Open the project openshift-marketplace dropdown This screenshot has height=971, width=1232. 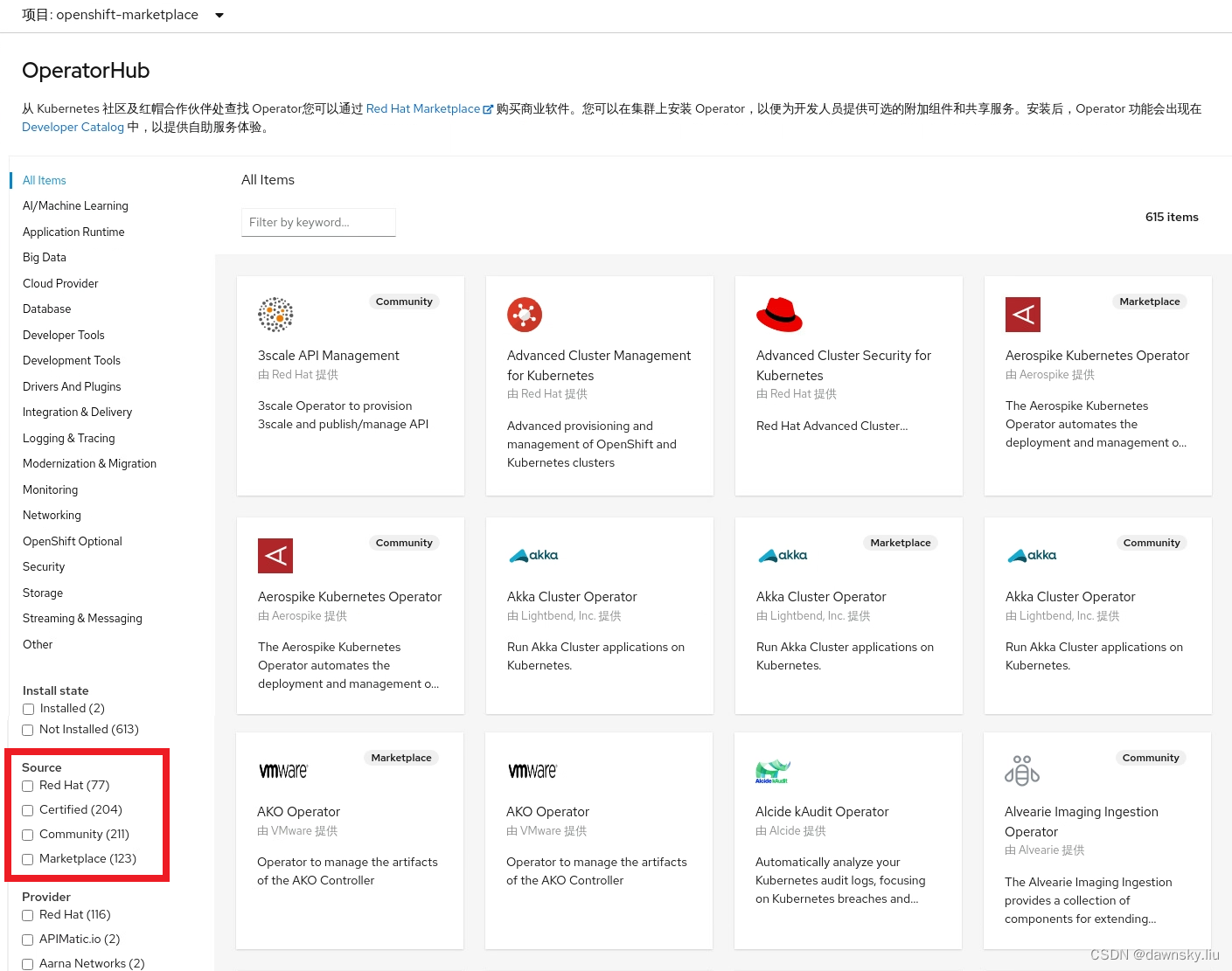pyautogui.click(x=123, y=15)
